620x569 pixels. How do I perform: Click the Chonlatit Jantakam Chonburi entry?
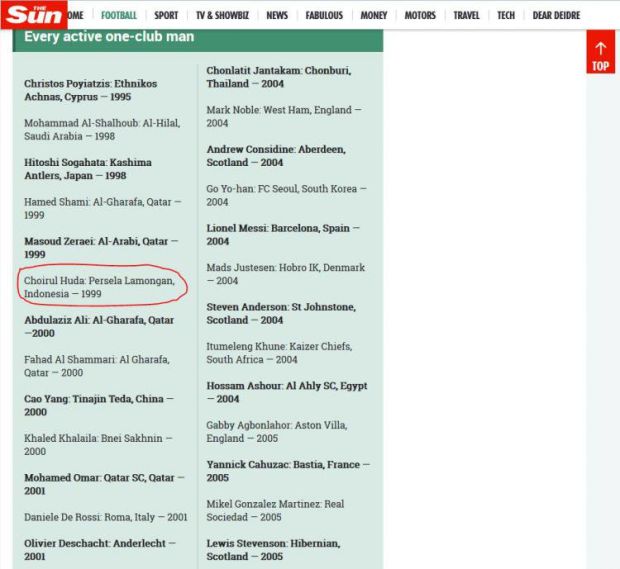pos(279,77)
